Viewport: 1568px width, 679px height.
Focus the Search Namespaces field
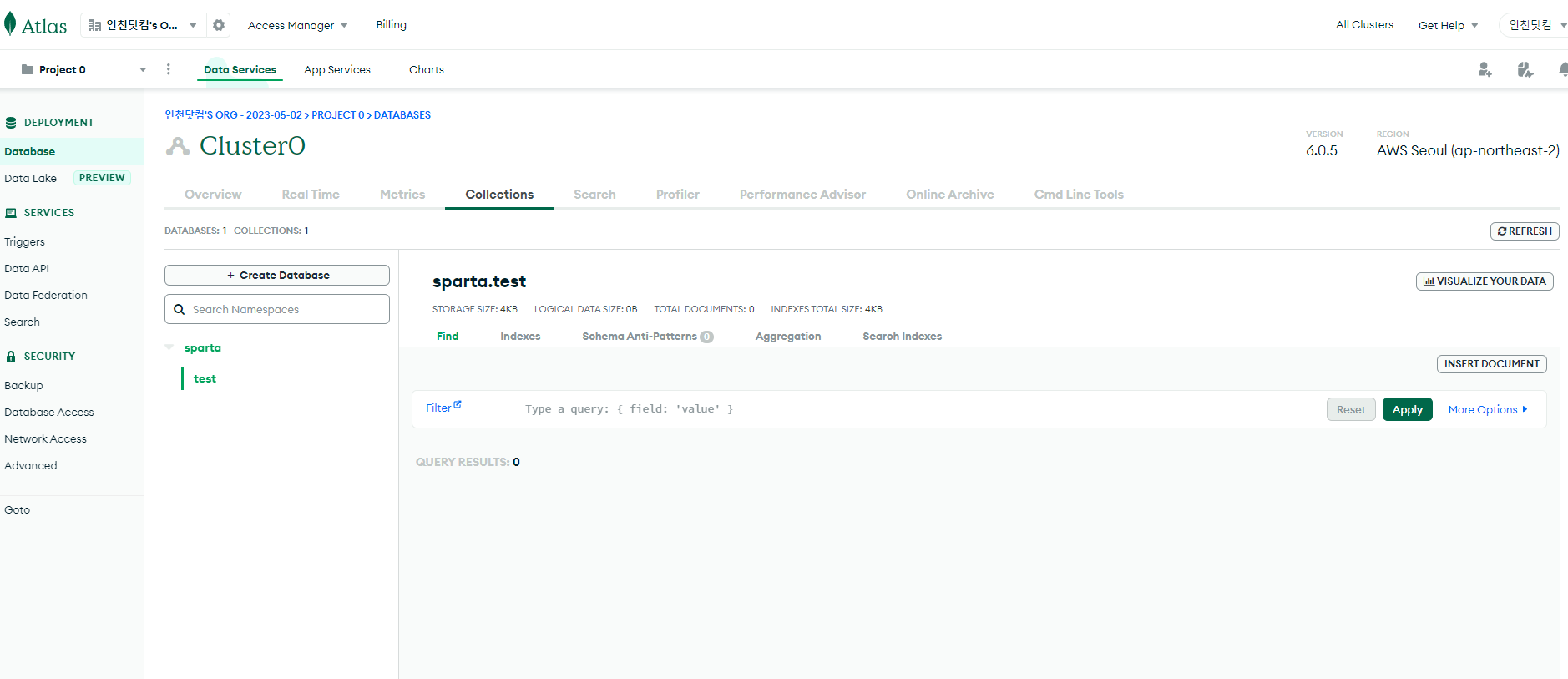[x=277, y=309]
